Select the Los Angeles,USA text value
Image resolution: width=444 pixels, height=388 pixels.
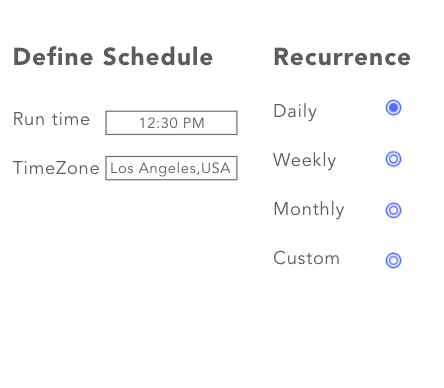(170, 168)
